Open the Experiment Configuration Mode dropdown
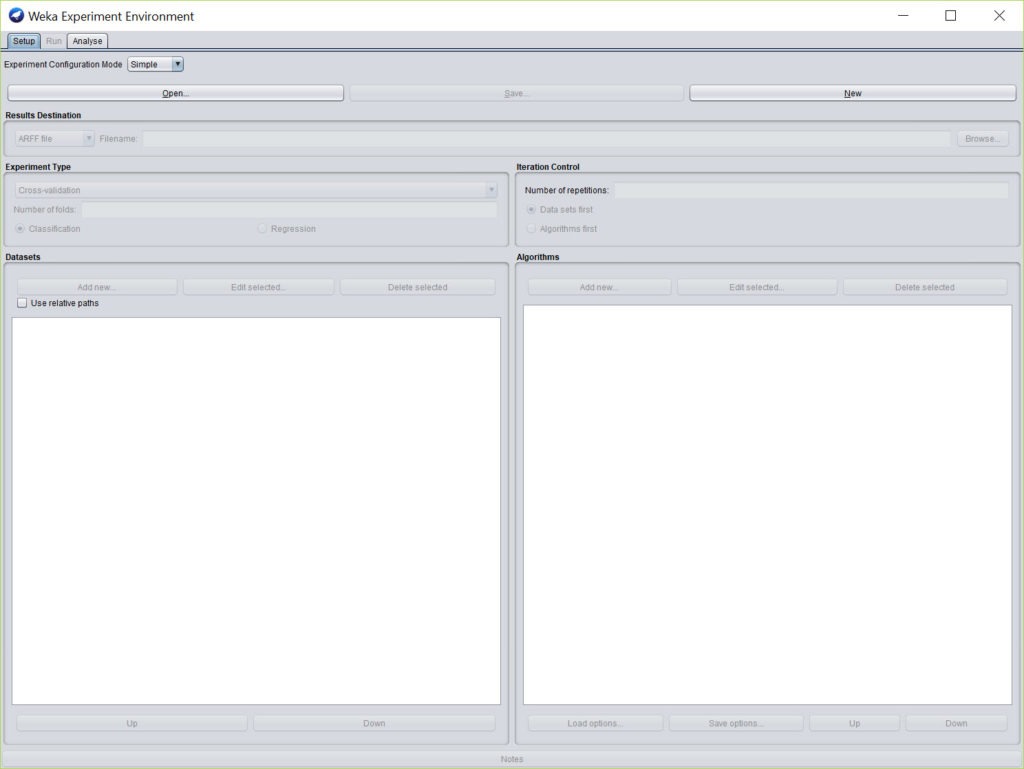The height and width of the screenshot is (769, 1024). coord(155,65)
